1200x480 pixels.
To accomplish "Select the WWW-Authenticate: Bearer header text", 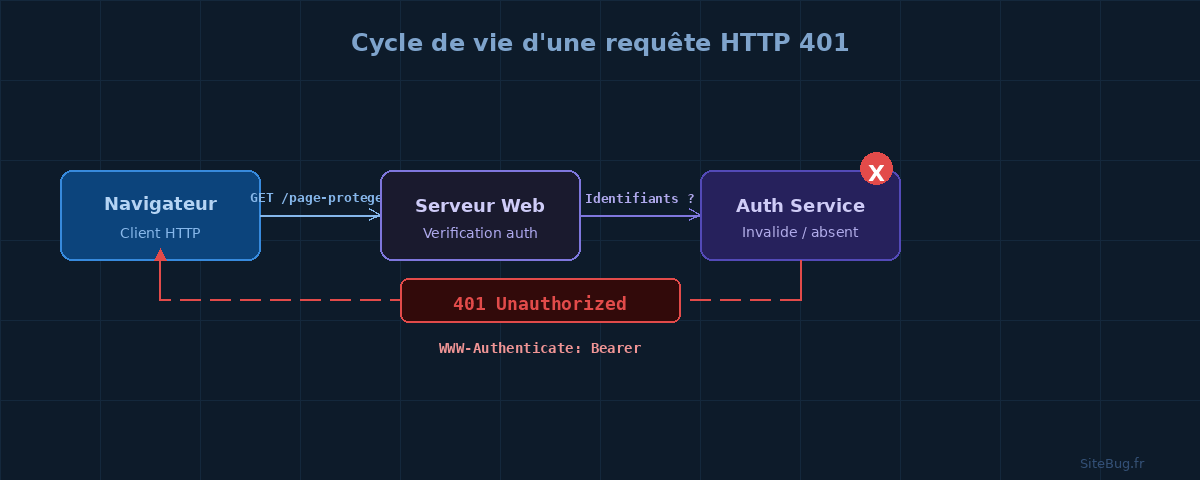I will coord(540,348).
